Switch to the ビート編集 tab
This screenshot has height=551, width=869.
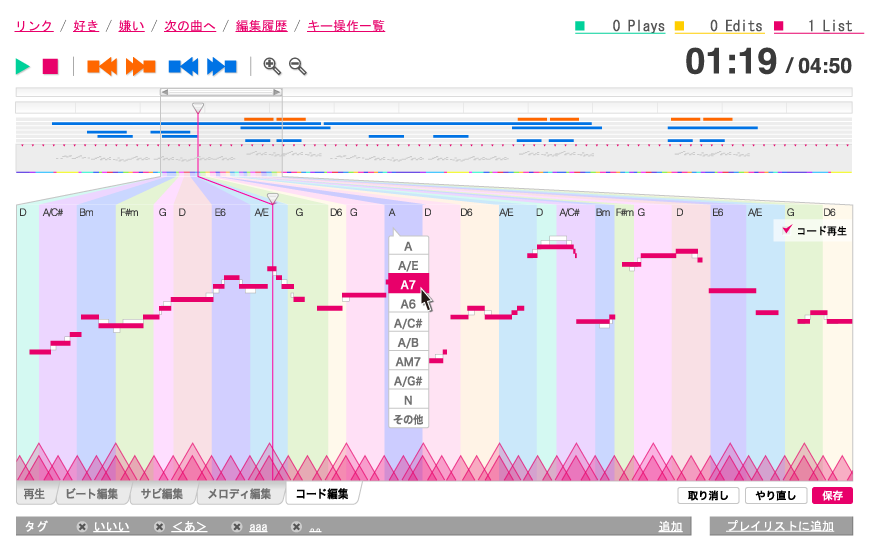(92, 493)
